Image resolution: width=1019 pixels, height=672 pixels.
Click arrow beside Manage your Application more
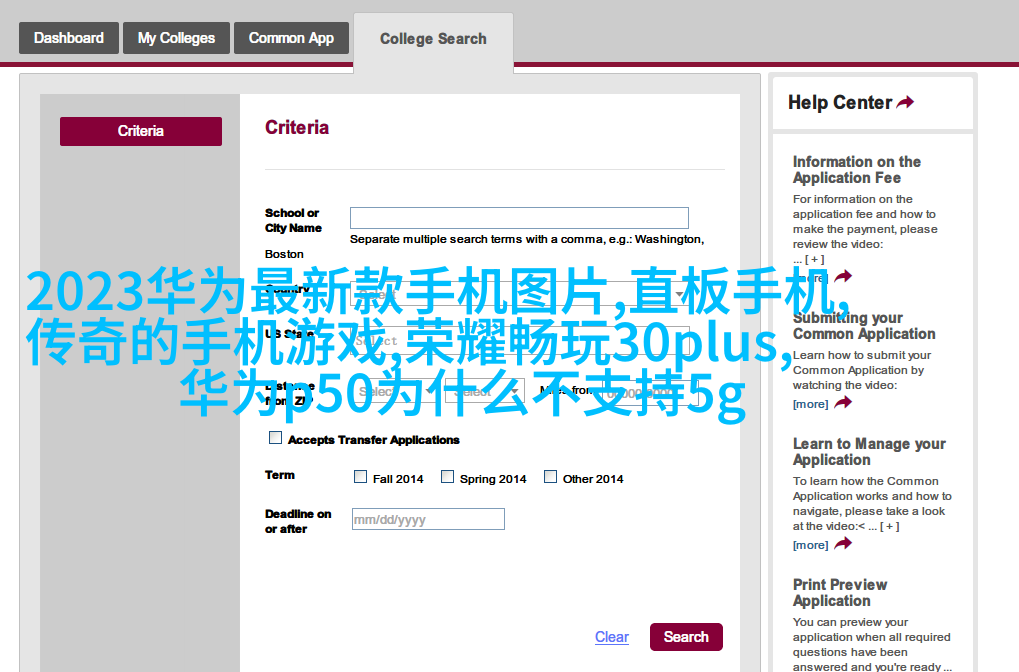click(843, 544)
